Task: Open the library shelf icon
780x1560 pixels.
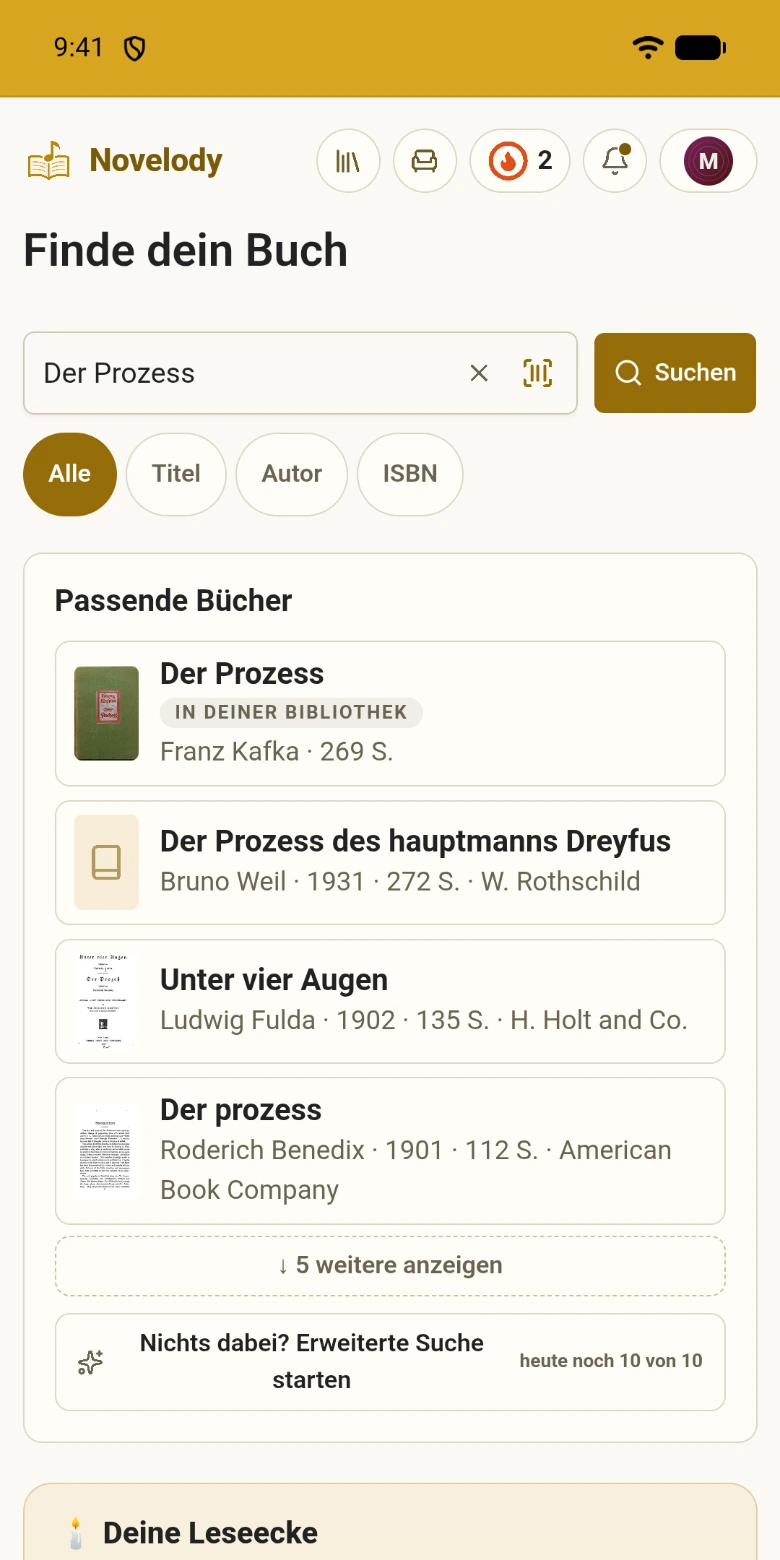Action: tap(348, 160)
